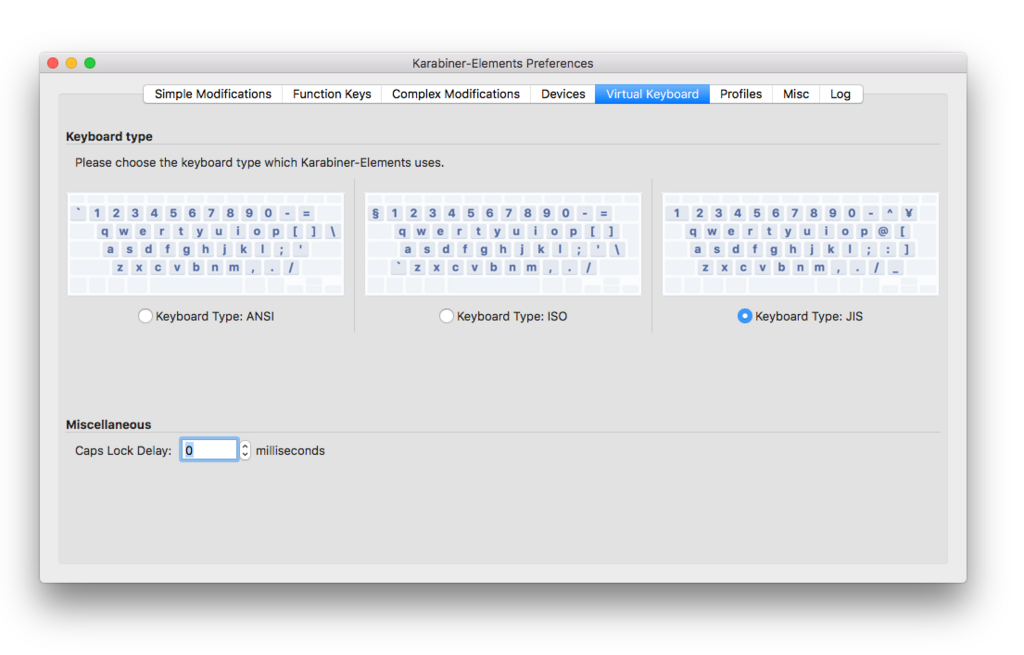Switch to the Simple Modifications tab

213,94
